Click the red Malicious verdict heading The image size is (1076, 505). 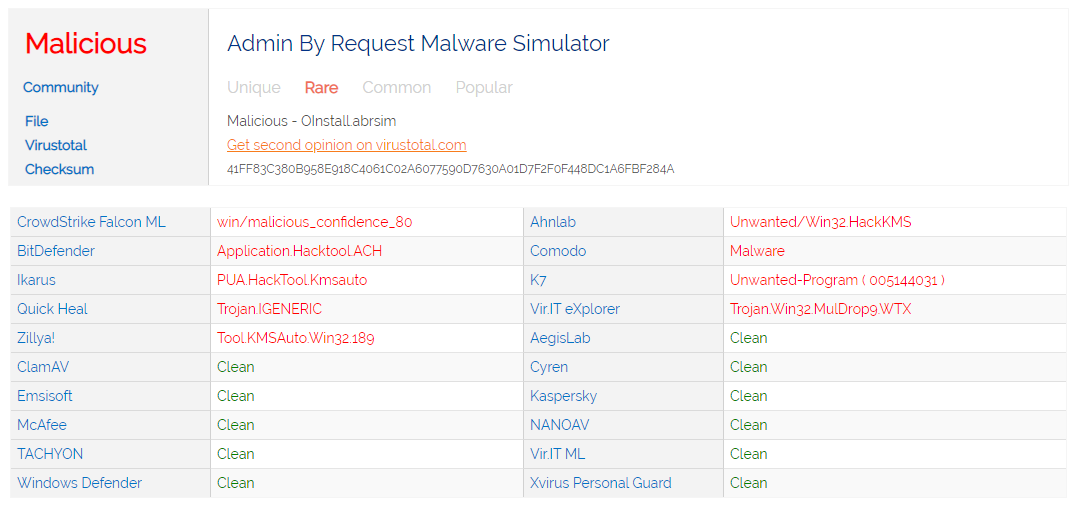[x=86, y=44]
